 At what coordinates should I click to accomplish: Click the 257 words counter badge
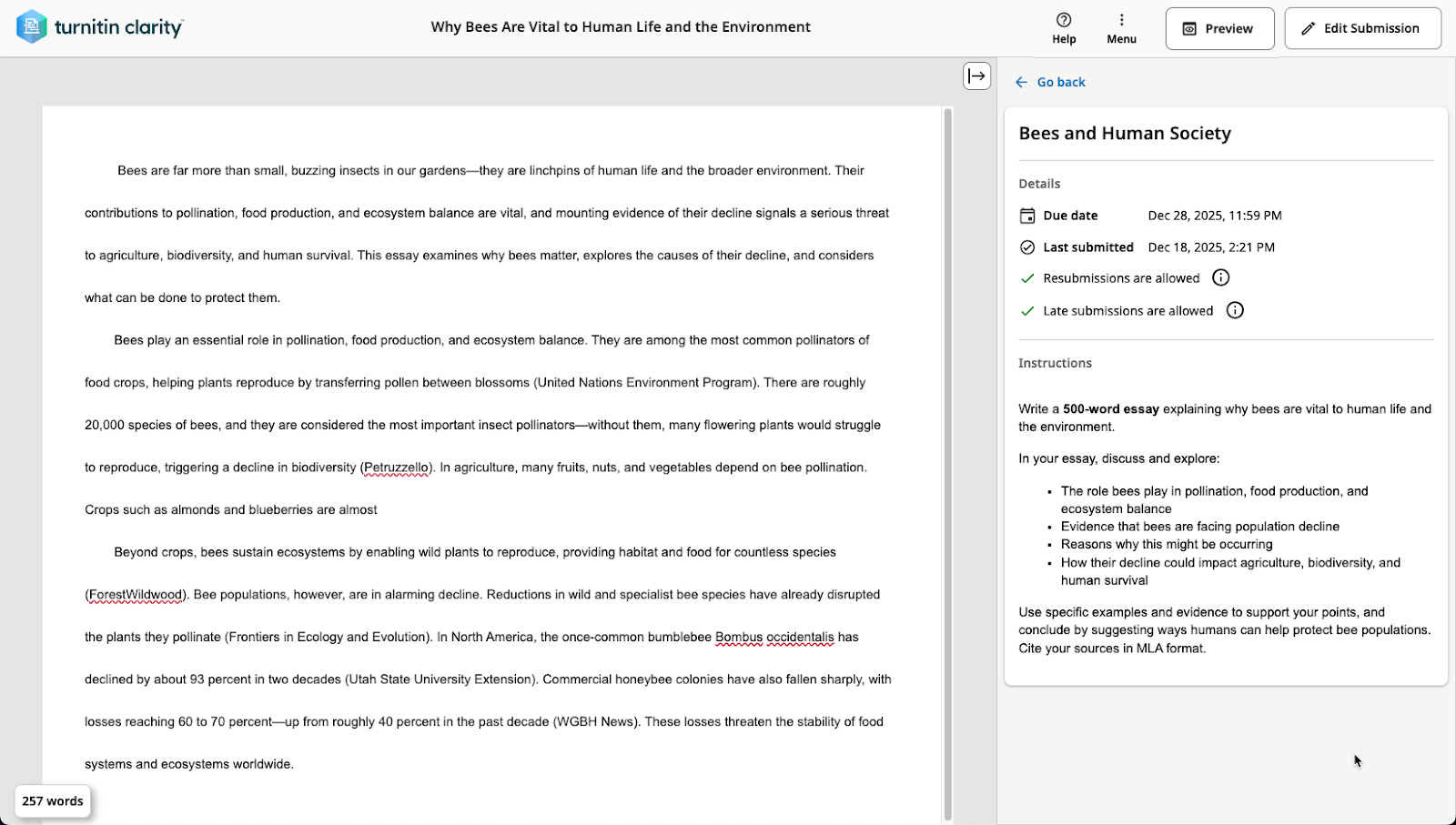click(53, 801)
